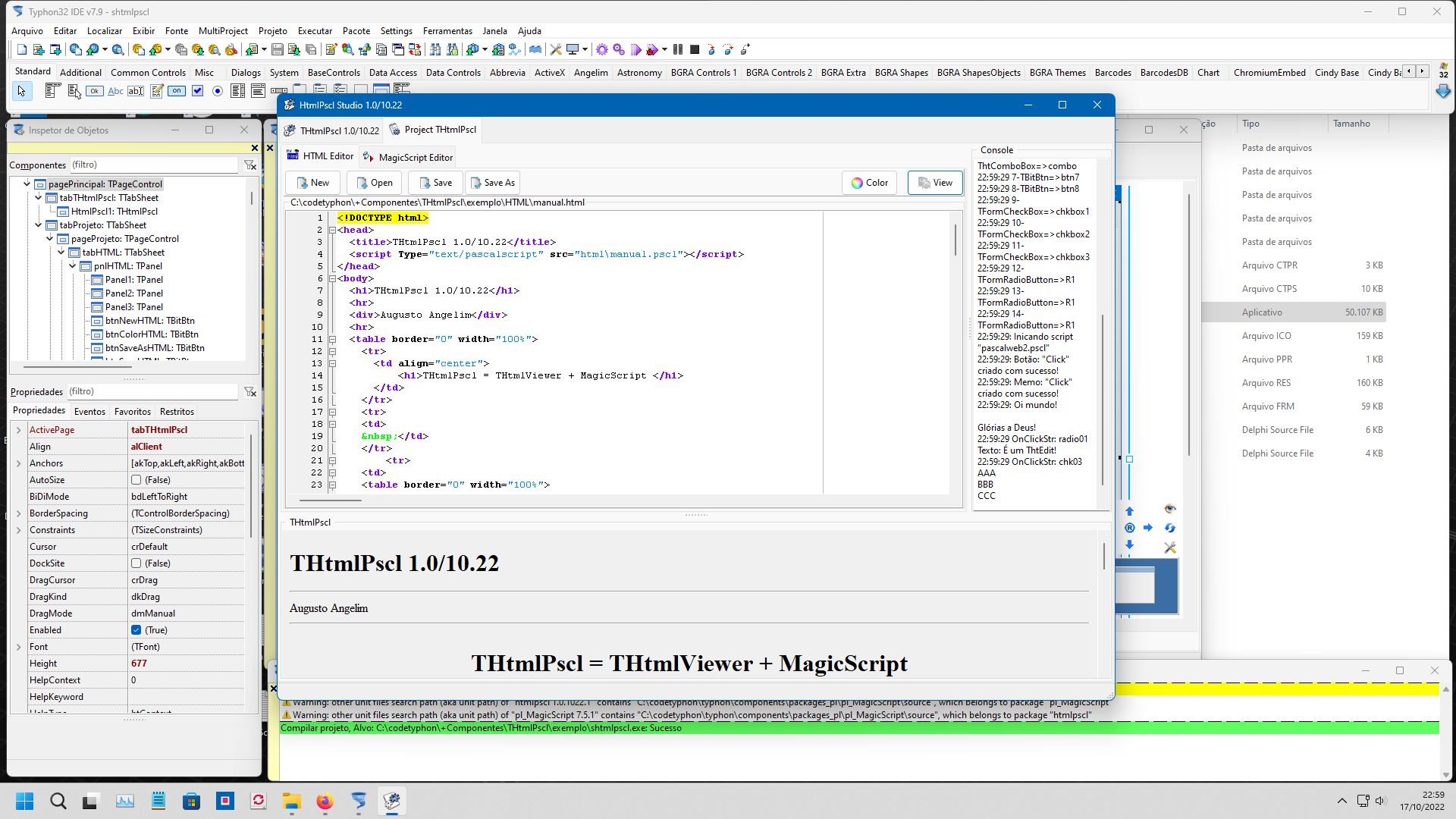The image size is (1456, 819).
Task: Open taskbar search
Action: 58,801
